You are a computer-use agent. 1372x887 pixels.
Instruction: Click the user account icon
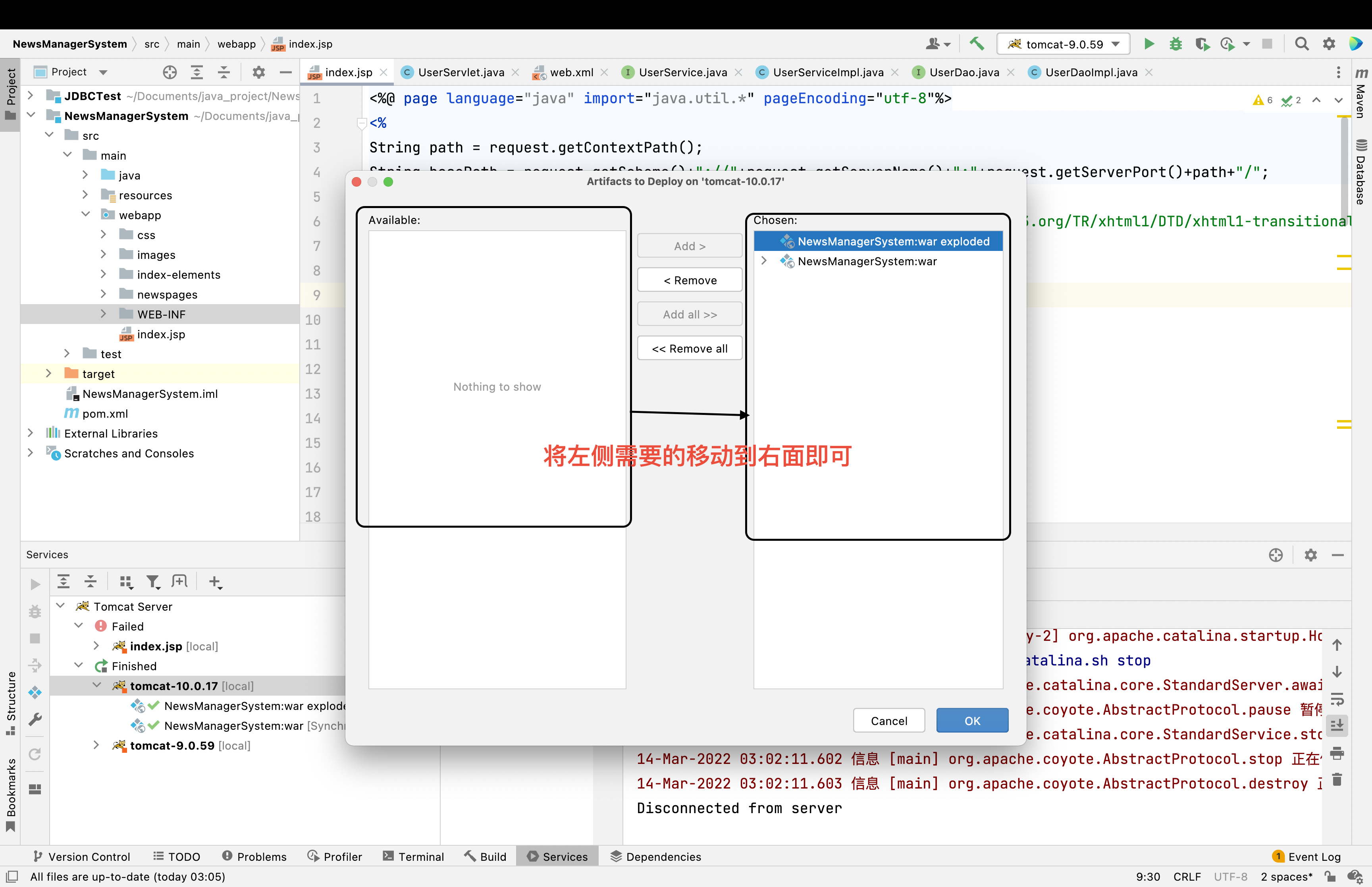[937, 44]
